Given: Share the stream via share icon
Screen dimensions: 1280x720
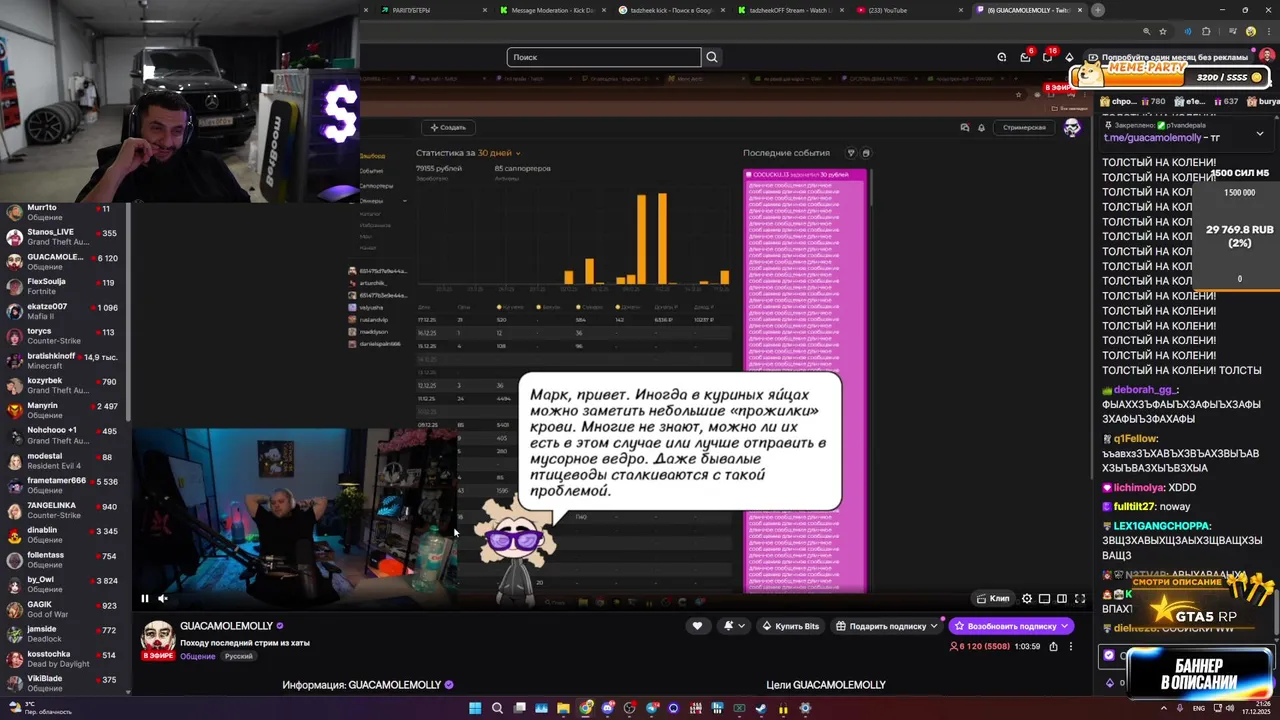Looking at the screenshot, I should point(1053,646).
